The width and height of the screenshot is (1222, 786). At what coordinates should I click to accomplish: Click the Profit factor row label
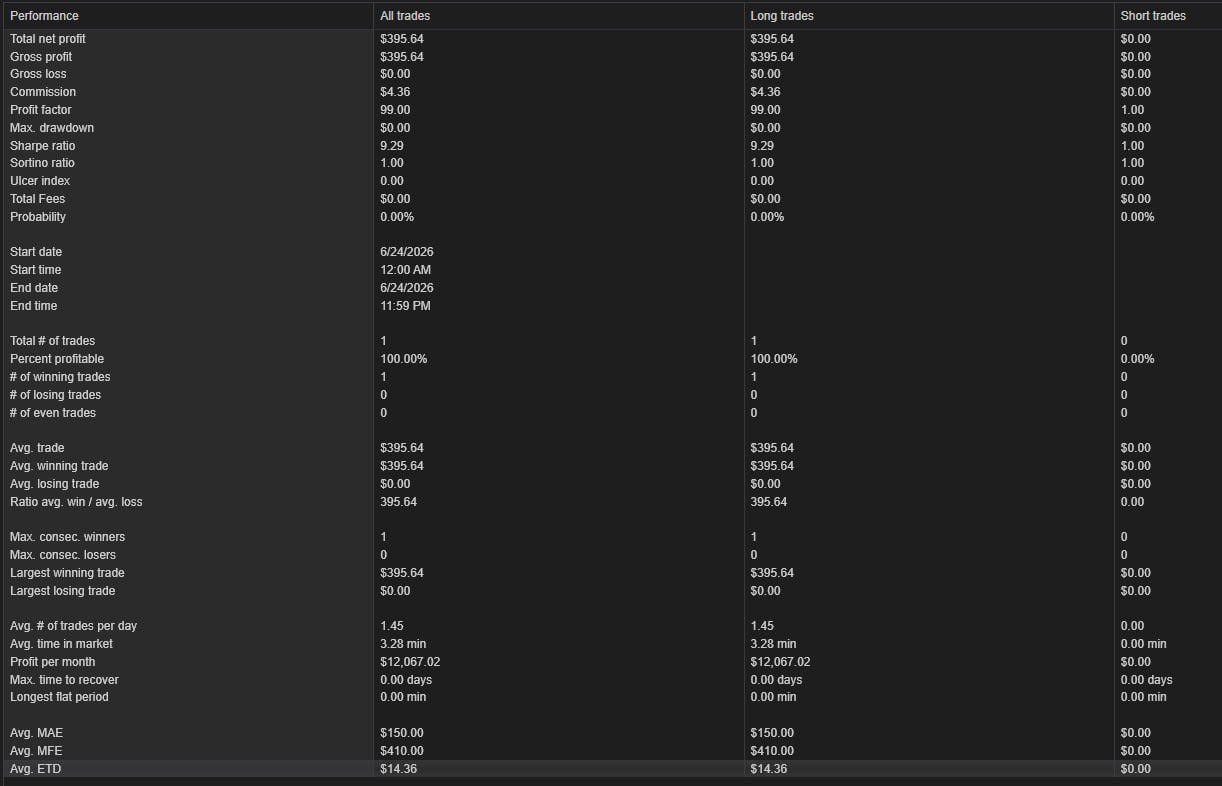tap(41, 110)
